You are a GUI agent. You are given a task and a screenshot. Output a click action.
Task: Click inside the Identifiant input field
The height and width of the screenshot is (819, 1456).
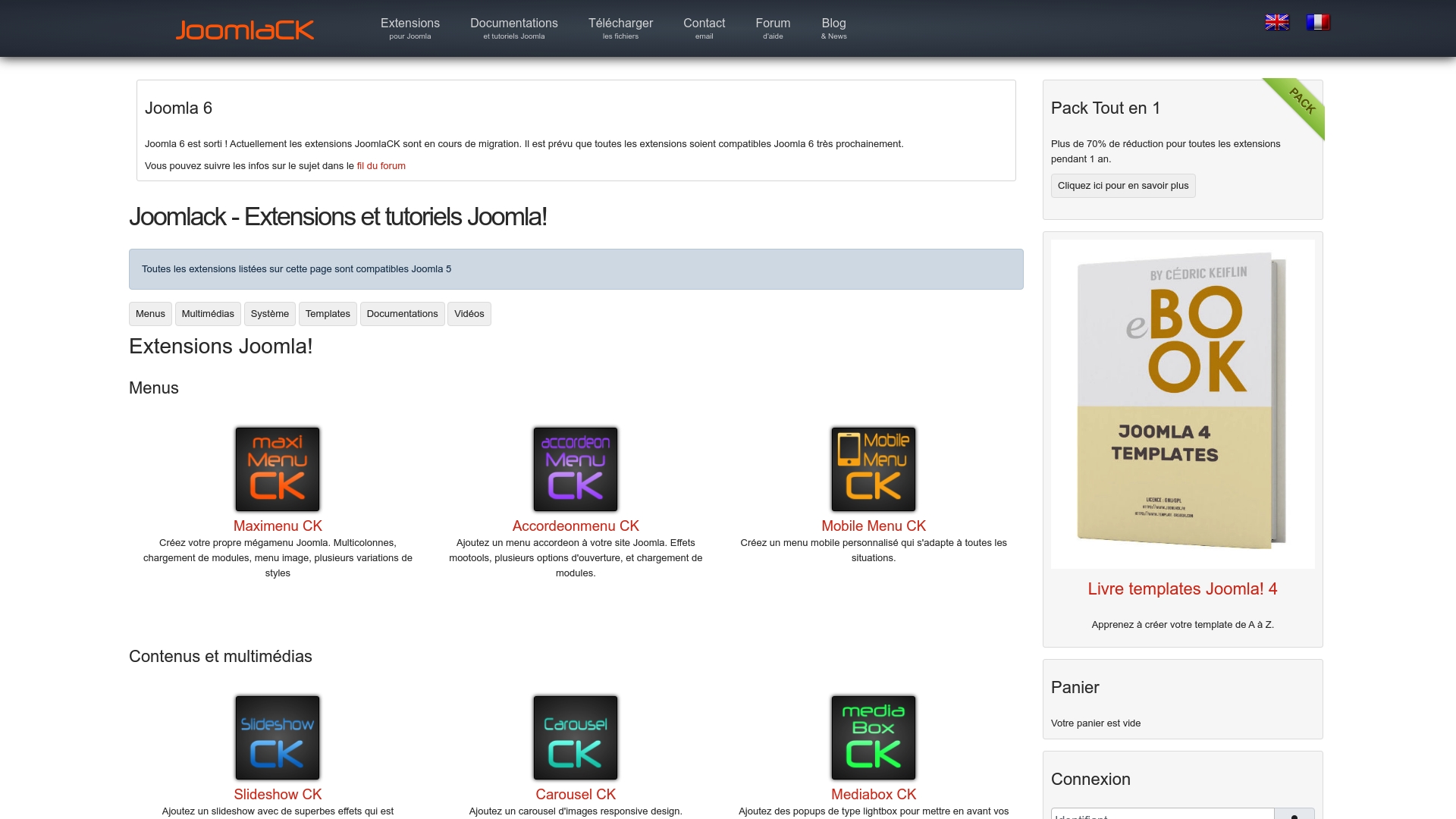coord(1160,815)
